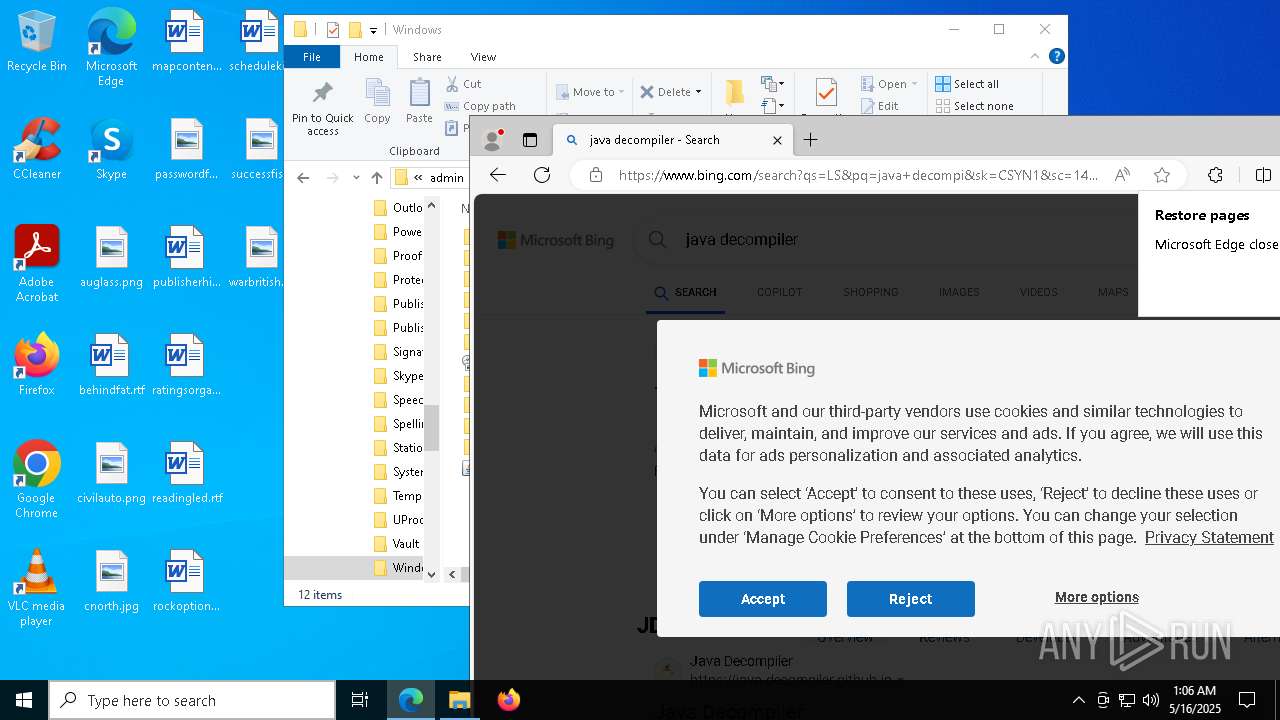Add page to favorites star icon
Image resolution: width=1280 pixels, height=720 pixels.
pos(1162,175)
